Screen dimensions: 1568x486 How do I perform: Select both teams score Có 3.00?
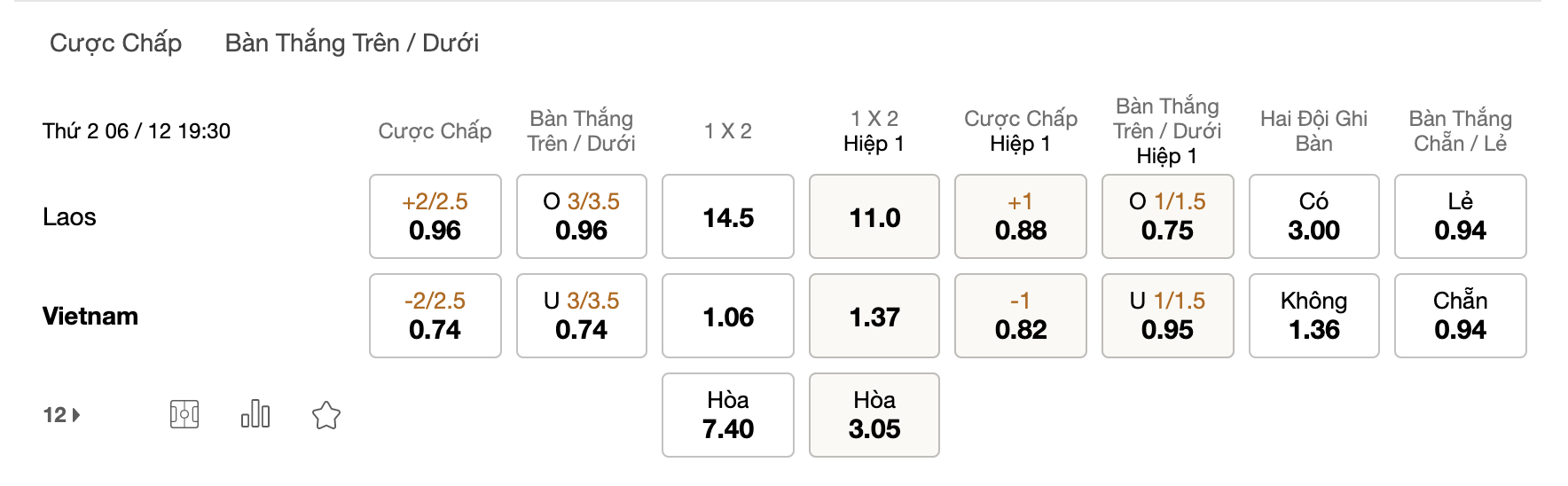tap(1314, 216)
